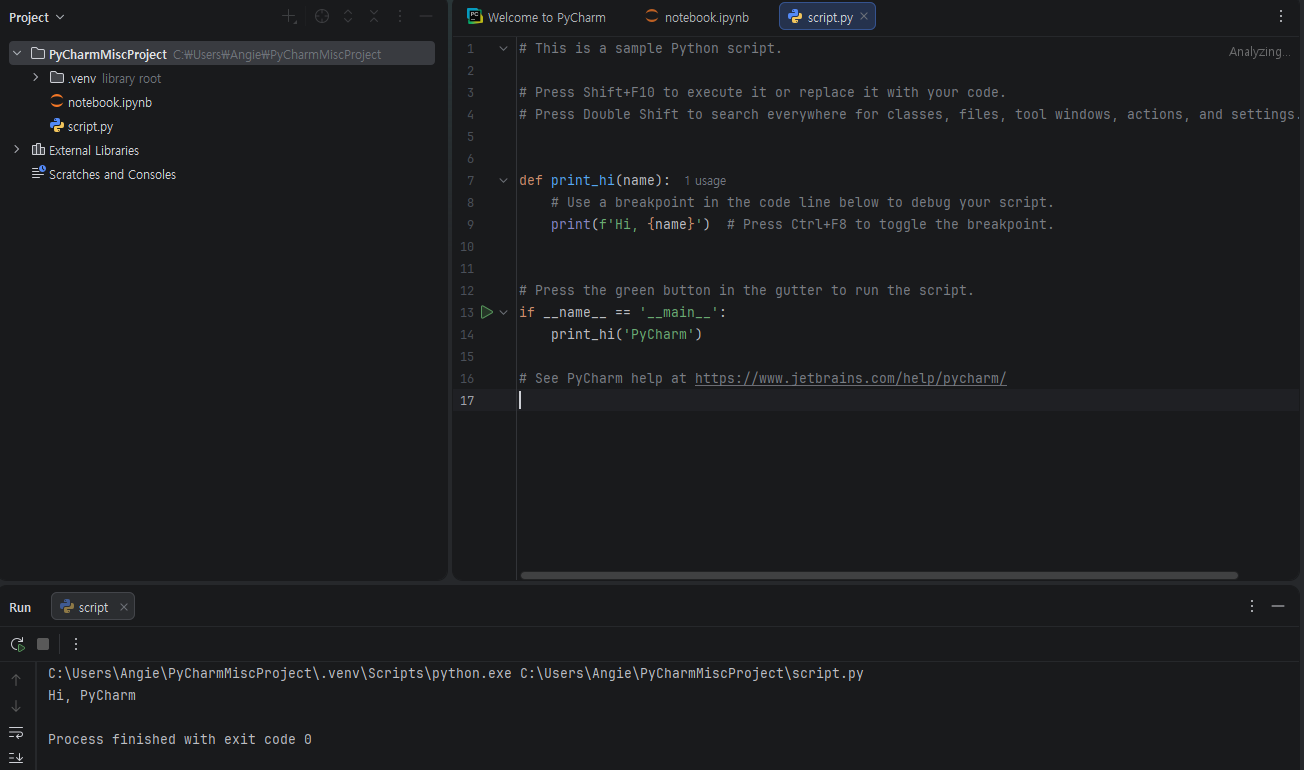Screen dimensions: 1304x770
Task: Click the Rerun script icon in Run panel
Action: 17,644
